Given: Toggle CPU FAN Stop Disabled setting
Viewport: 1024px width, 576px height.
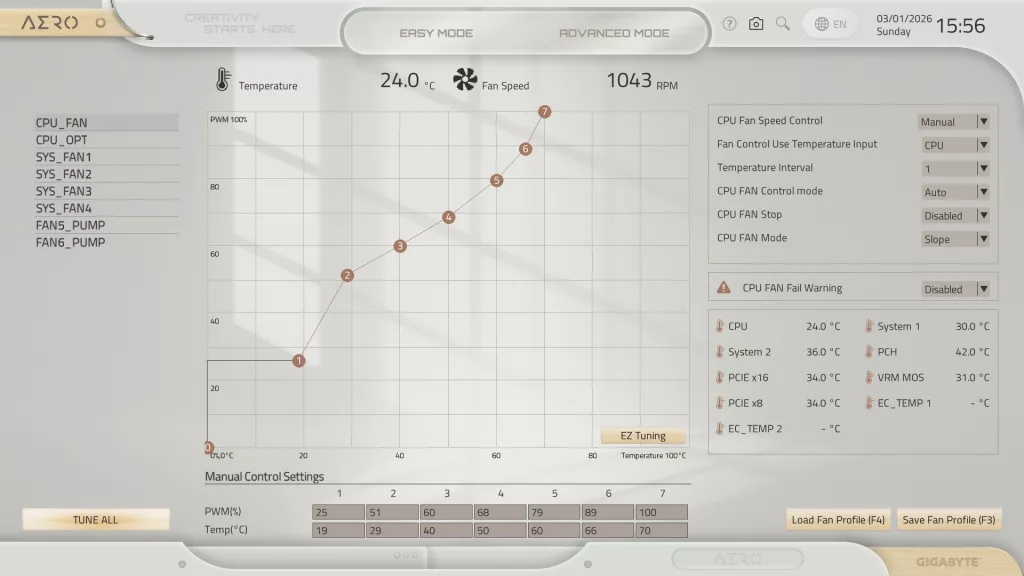Looking at the screenshot, I should [954, 216].
